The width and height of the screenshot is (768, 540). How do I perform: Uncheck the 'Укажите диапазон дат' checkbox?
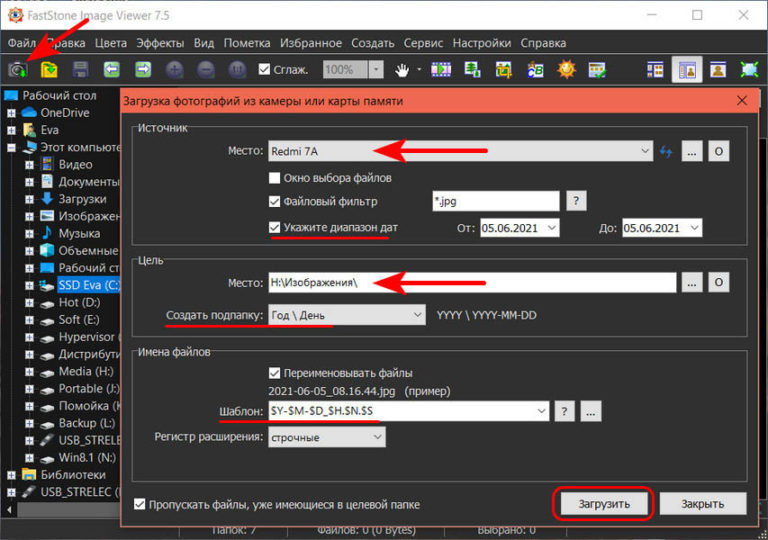coord(274,228)
